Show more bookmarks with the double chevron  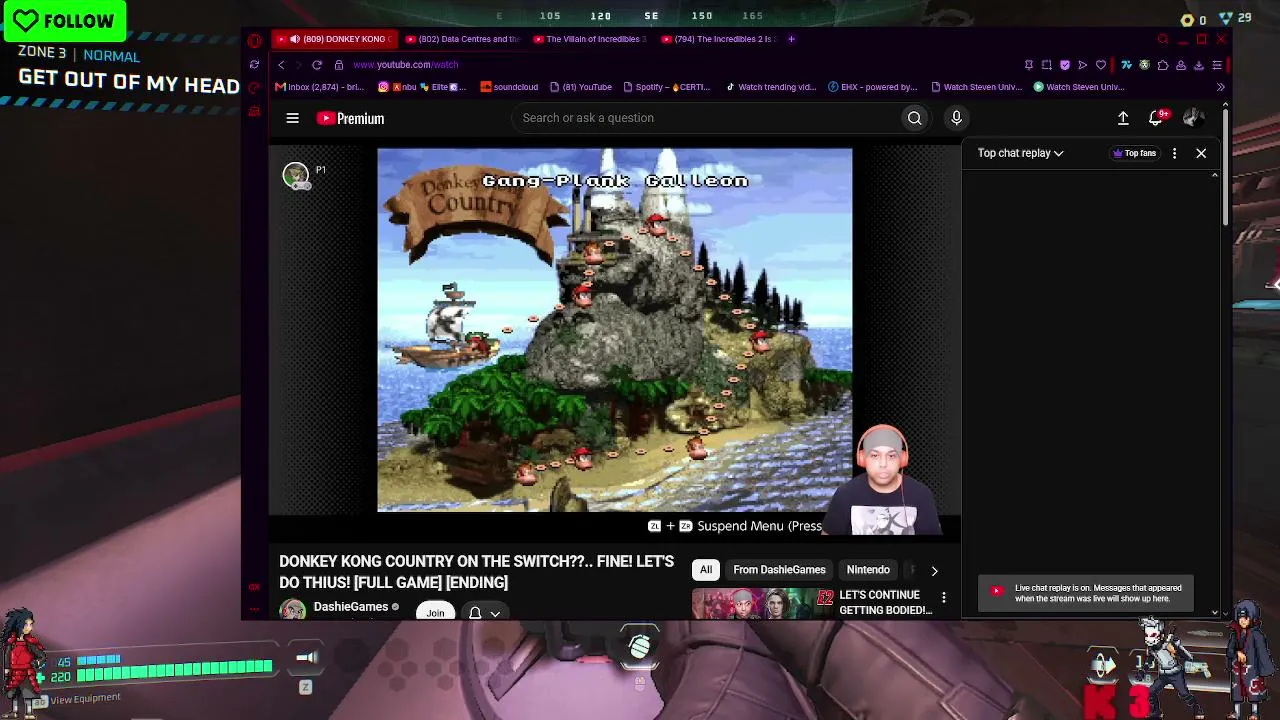pos(1220,87)
